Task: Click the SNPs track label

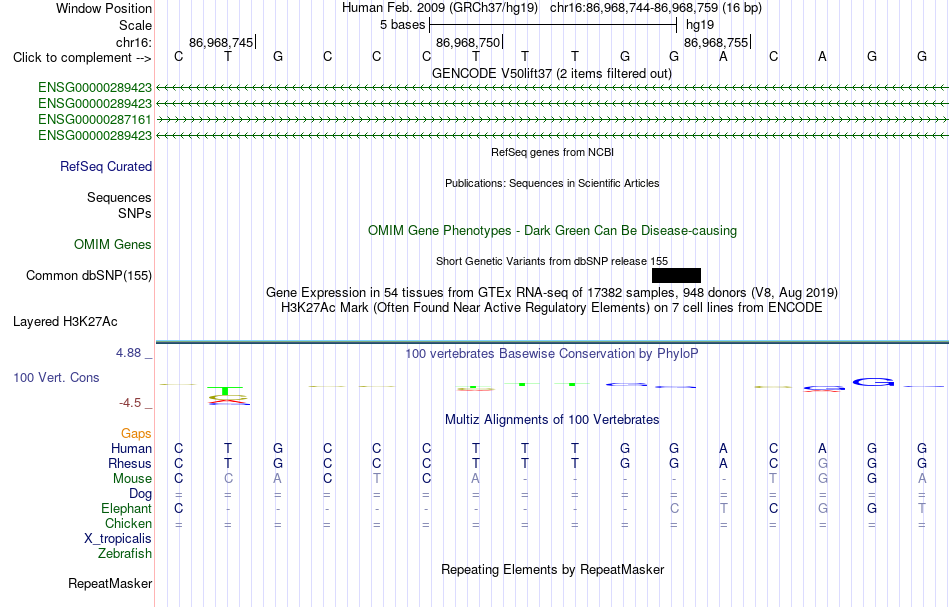Action: tap(135, 213)
